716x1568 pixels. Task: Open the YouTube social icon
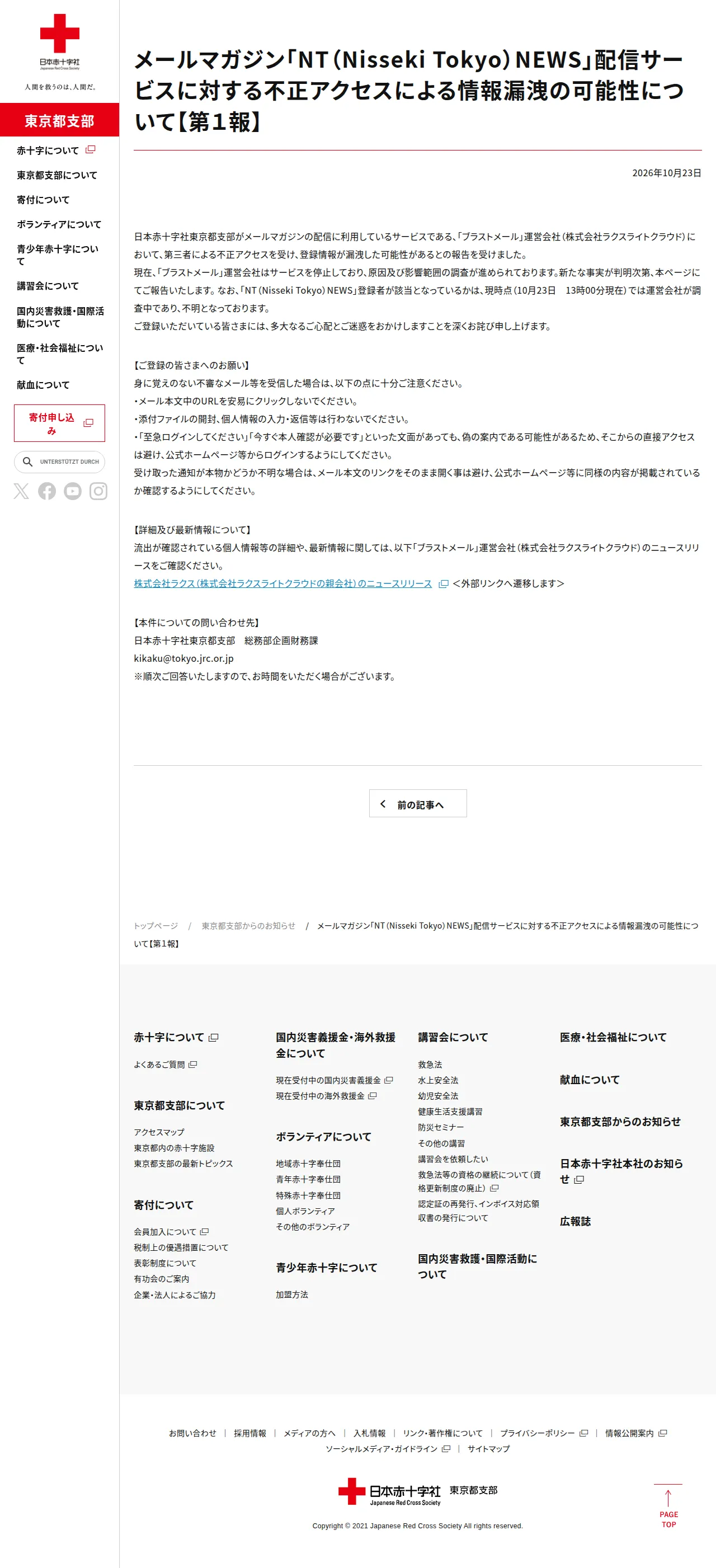pyautogui.click(x=73, y=491)
